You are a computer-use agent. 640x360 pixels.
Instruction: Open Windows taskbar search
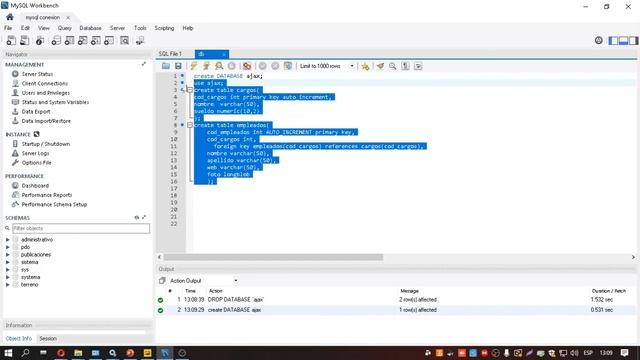point(25,353)
